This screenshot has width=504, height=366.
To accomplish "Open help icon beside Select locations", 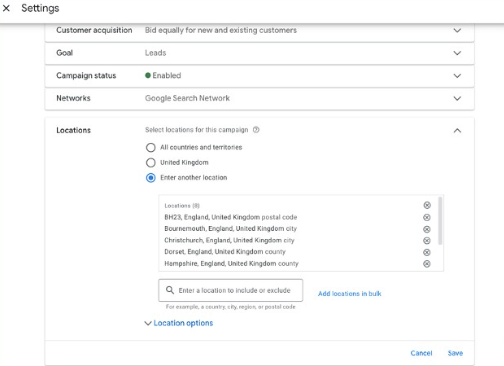I will 256,130.
